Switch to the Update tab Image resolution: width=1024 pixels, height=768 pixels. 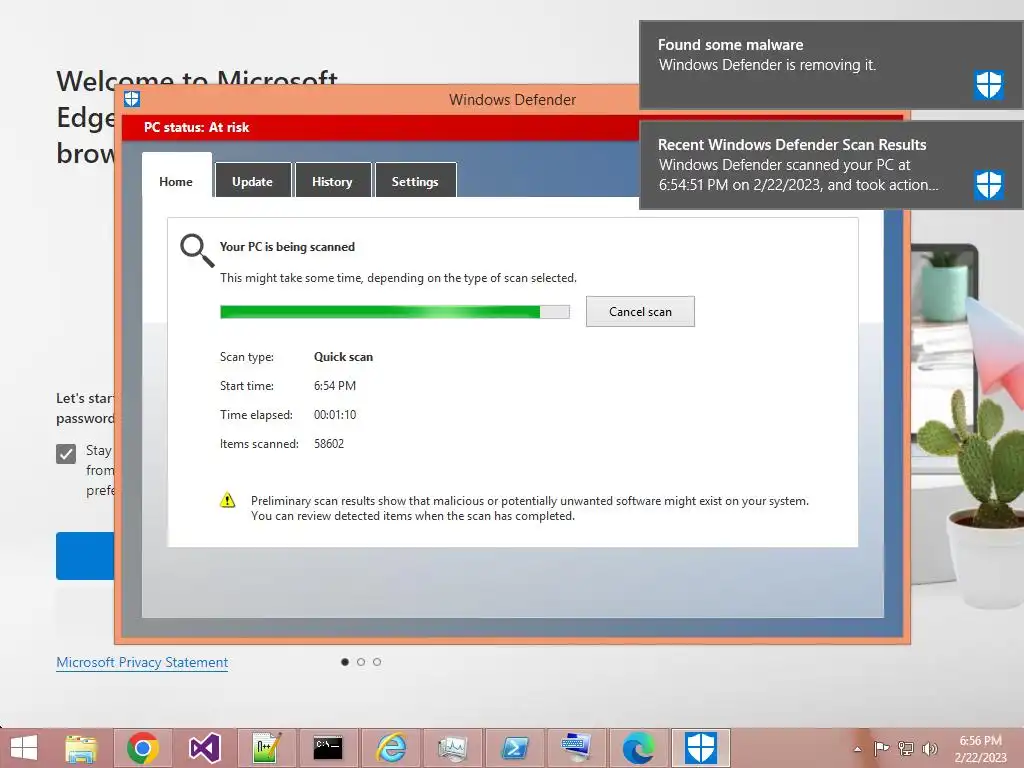click(x=252, y=182)
